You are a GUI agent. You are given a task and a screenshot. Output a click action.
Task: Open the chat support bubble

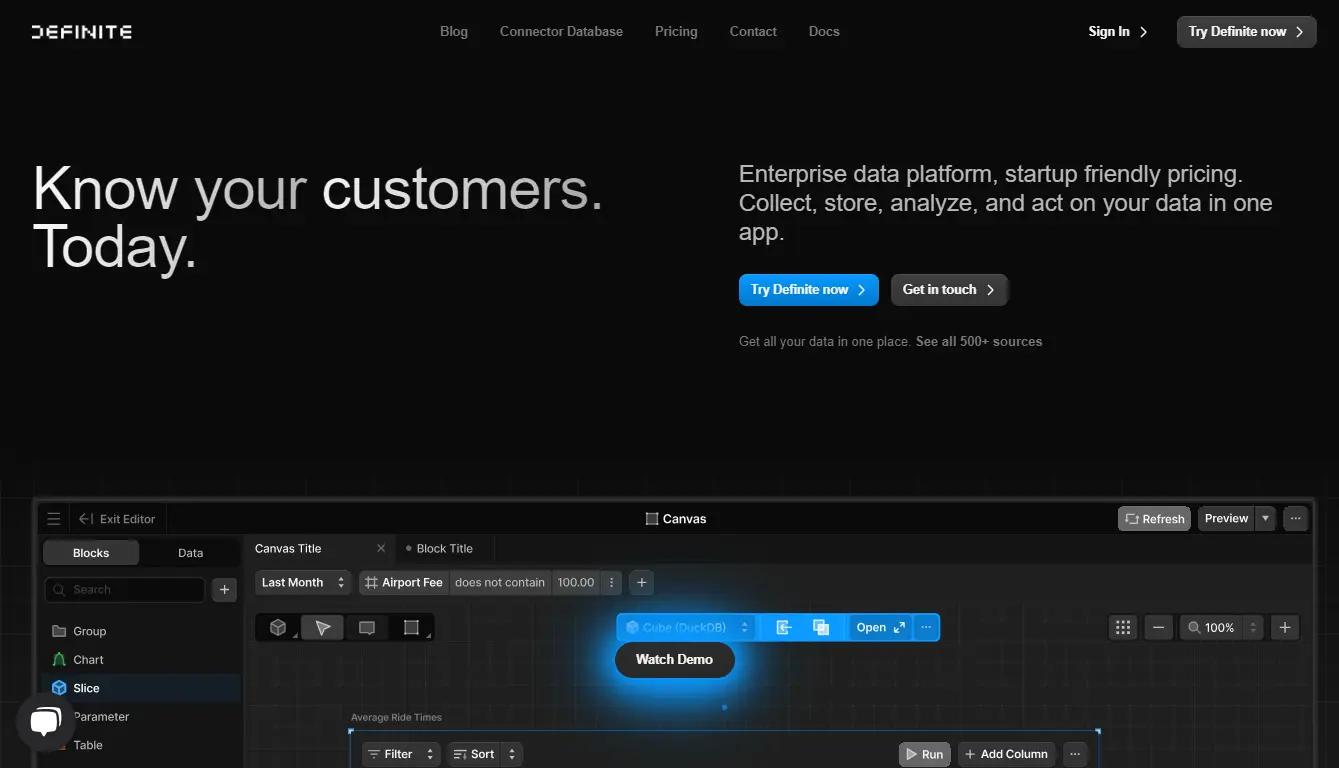pyautogui.click(x=45, y=721)
